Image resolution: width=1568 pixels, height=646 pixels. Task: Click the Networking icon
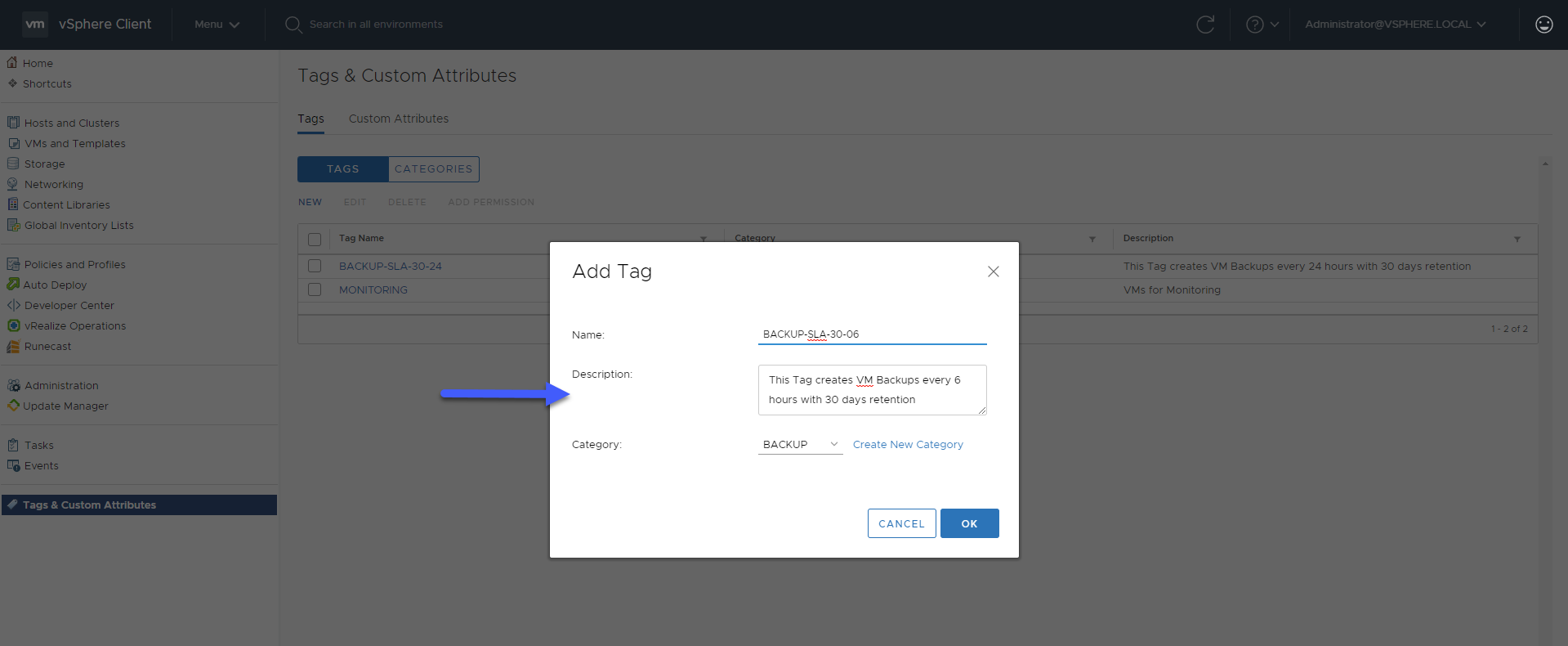coord(13,184)
